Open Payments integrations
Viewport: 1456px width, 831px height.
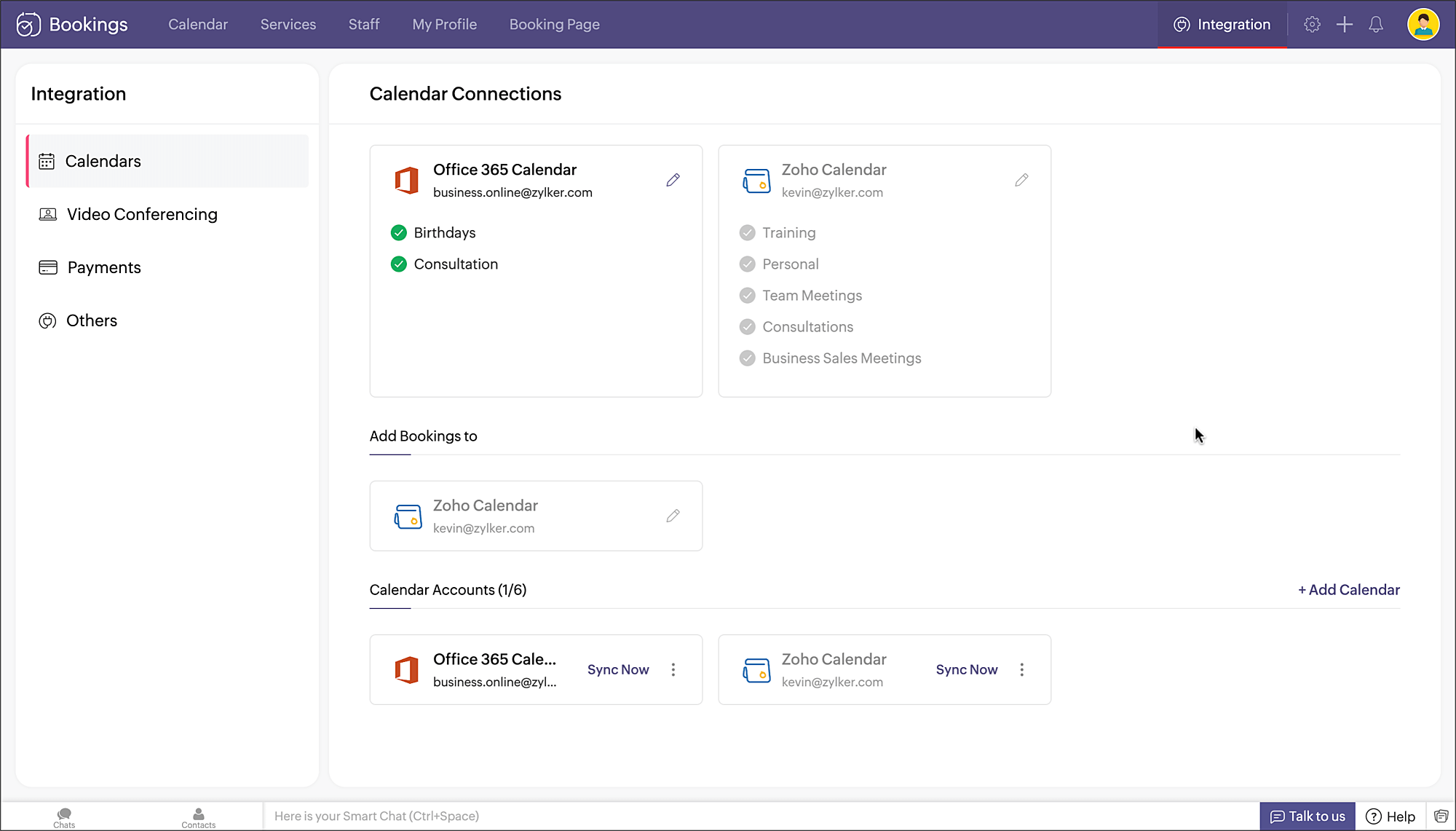pyautogui.click(x=167, y=267)
